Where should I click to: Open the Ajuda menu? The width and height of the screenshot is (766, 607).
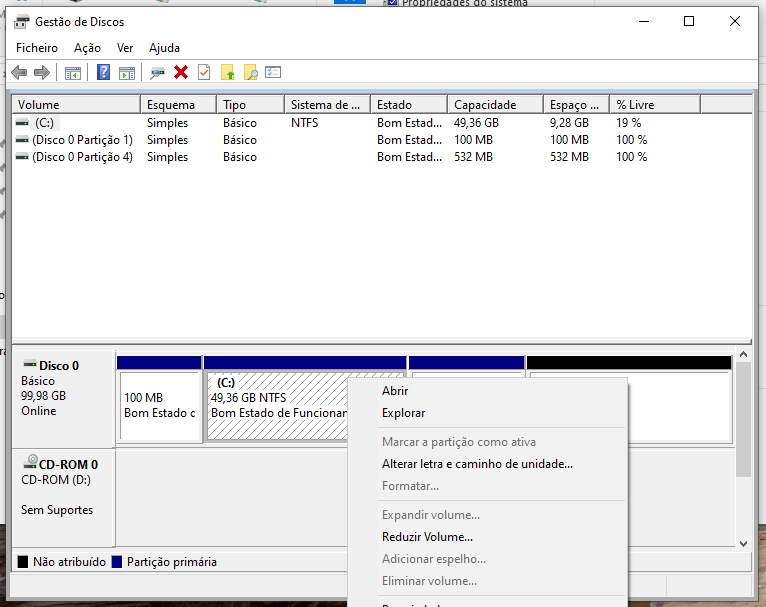(164, 48)
